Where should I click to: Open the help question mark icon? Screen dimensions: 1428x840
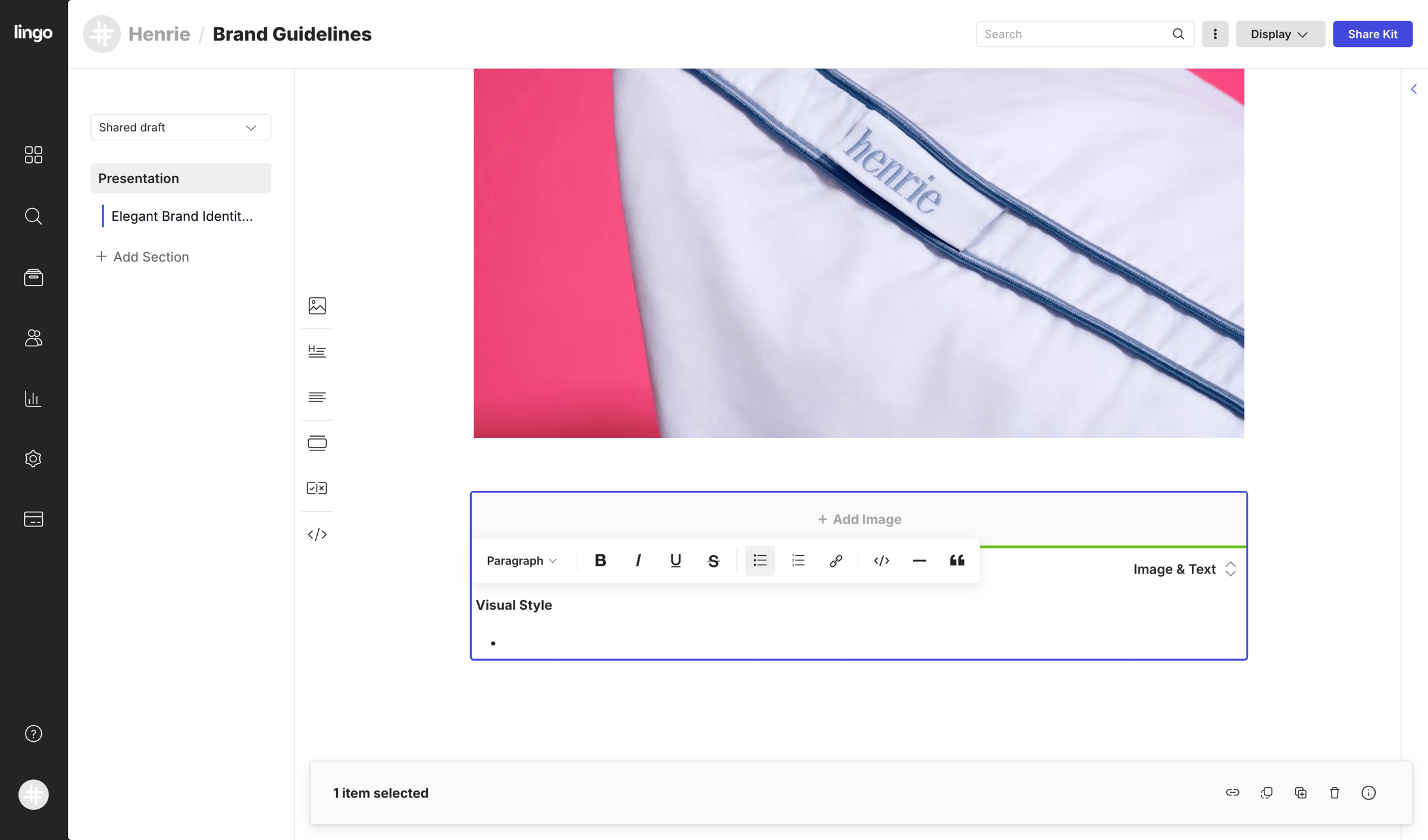[33, 734]
